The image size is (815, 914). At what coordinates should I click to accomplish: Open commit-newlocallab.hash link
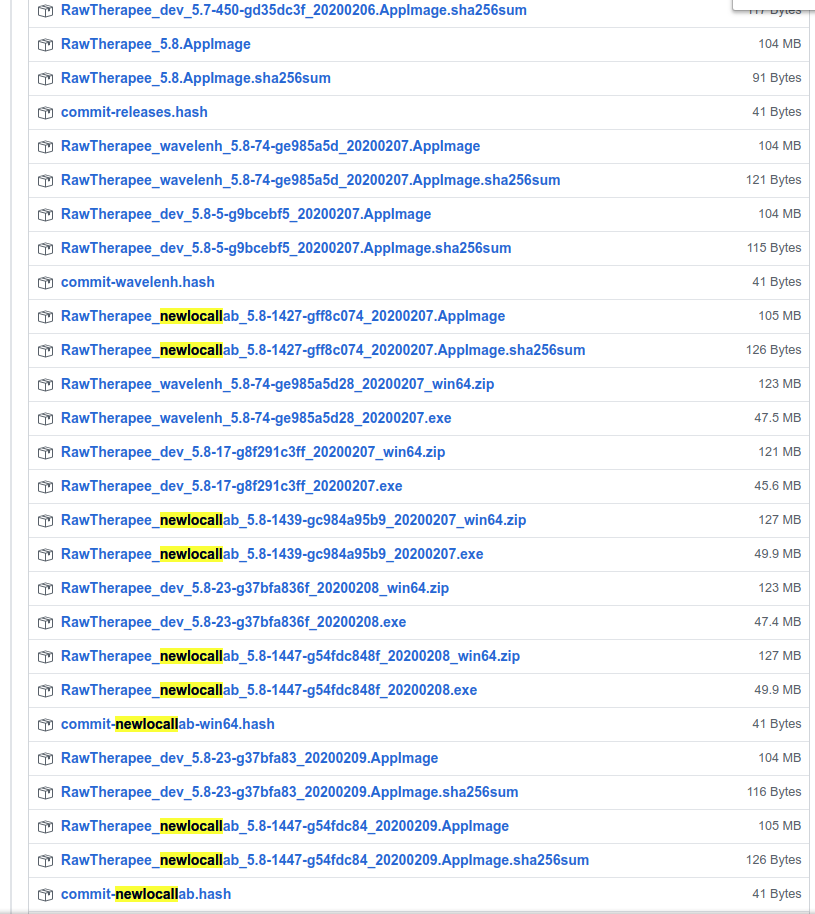pyautogui.click(x=146, y=894)
